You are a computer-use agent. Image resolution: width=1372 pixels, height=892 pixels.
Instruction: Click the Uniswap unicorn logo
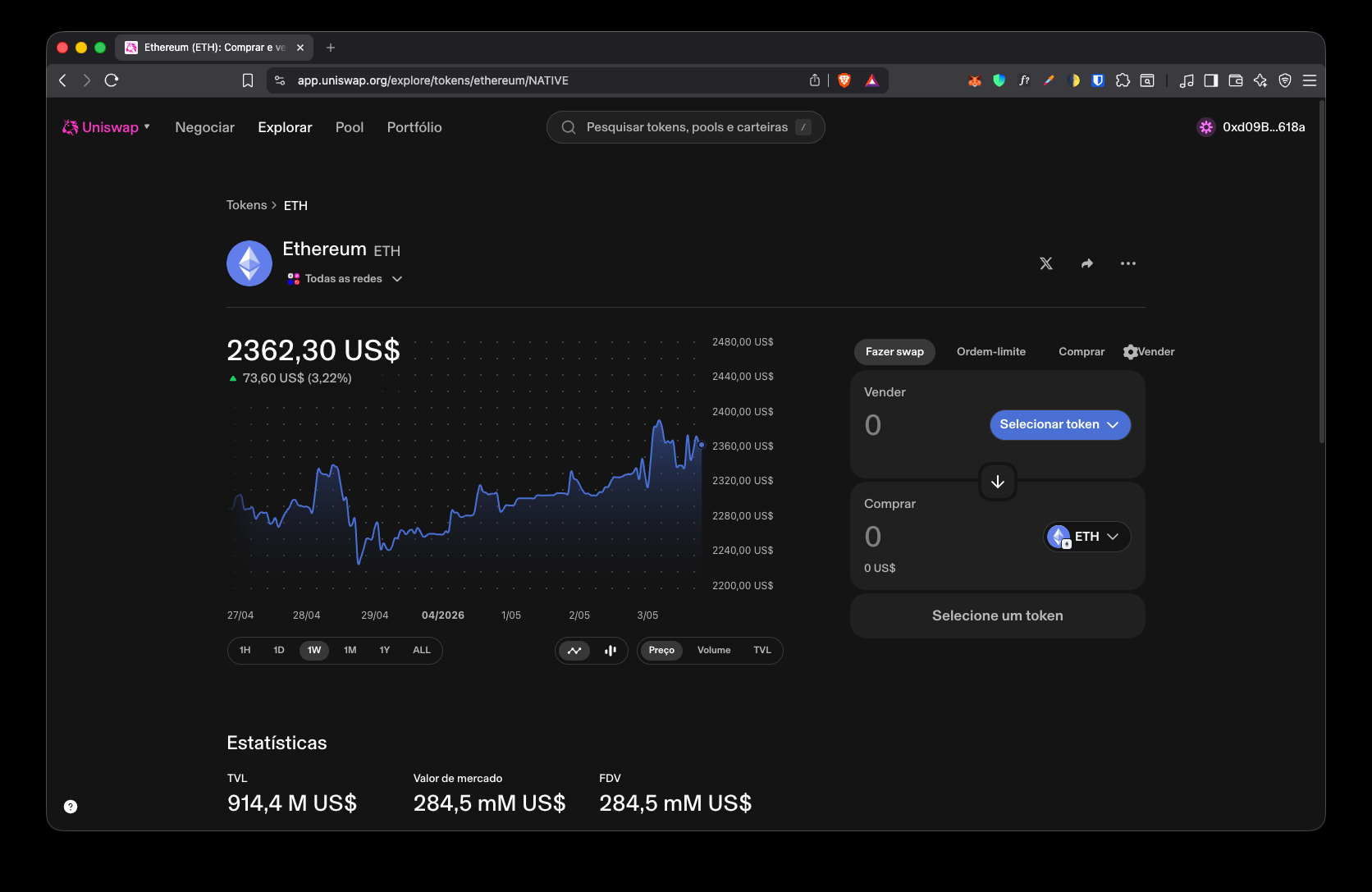coord(71,127)
